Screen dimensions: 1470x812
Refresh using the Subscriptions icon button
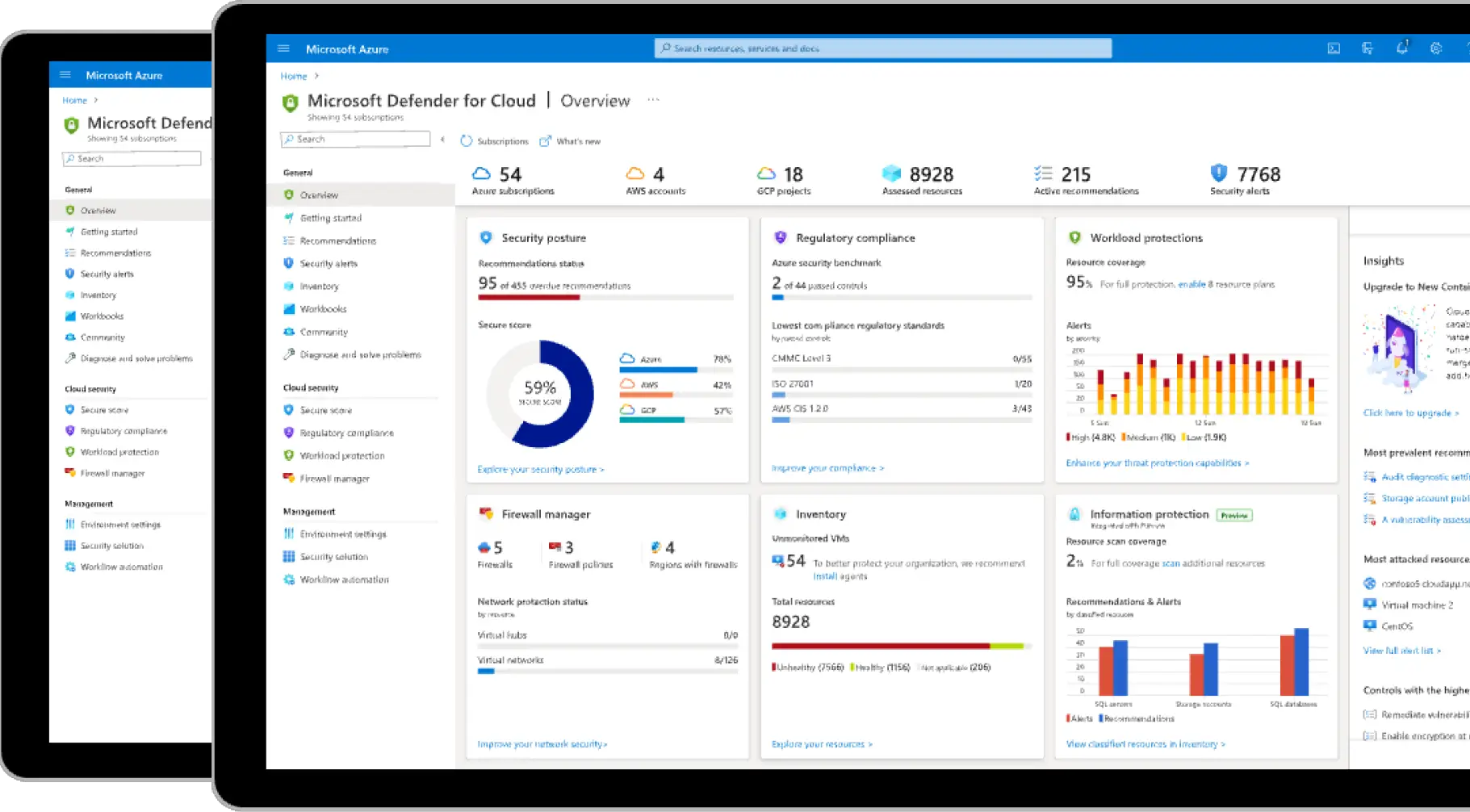point(466,140)
